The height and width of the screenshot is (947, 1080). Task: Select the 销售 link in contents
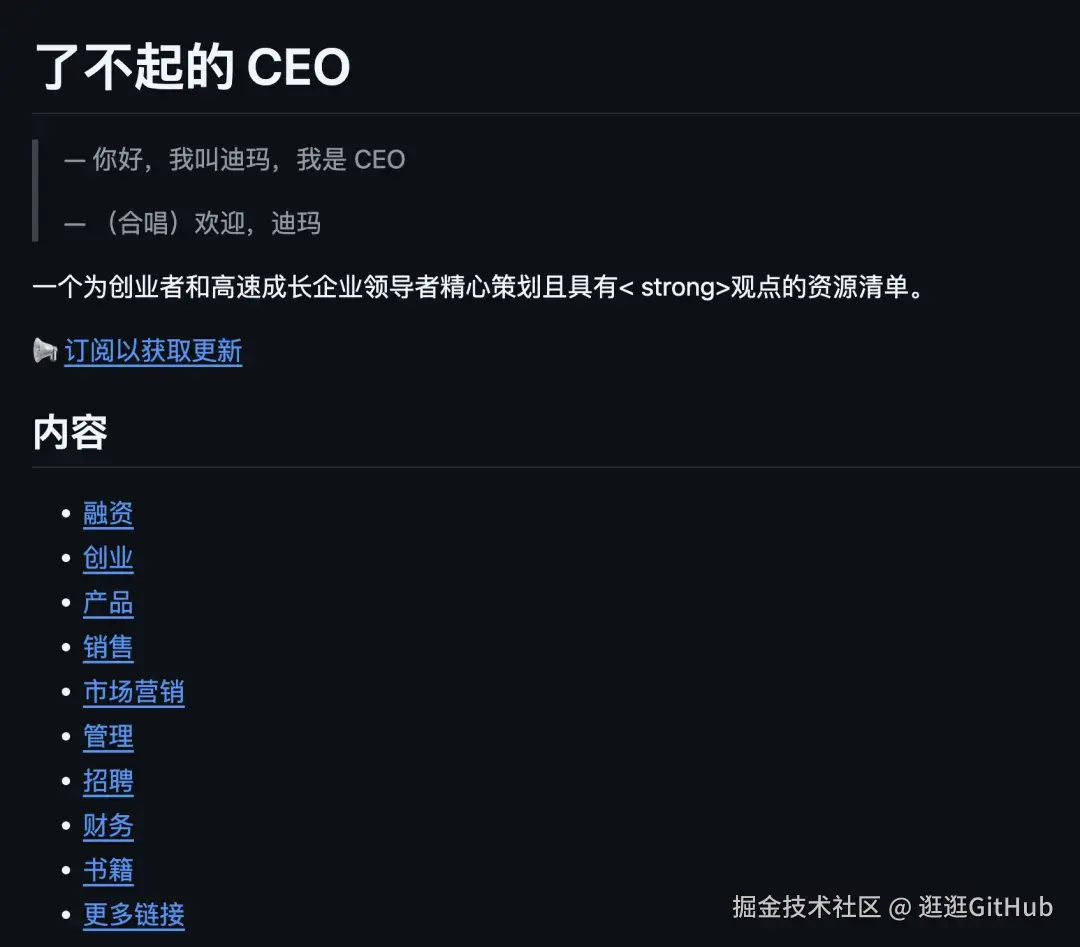tap(108, 648)
